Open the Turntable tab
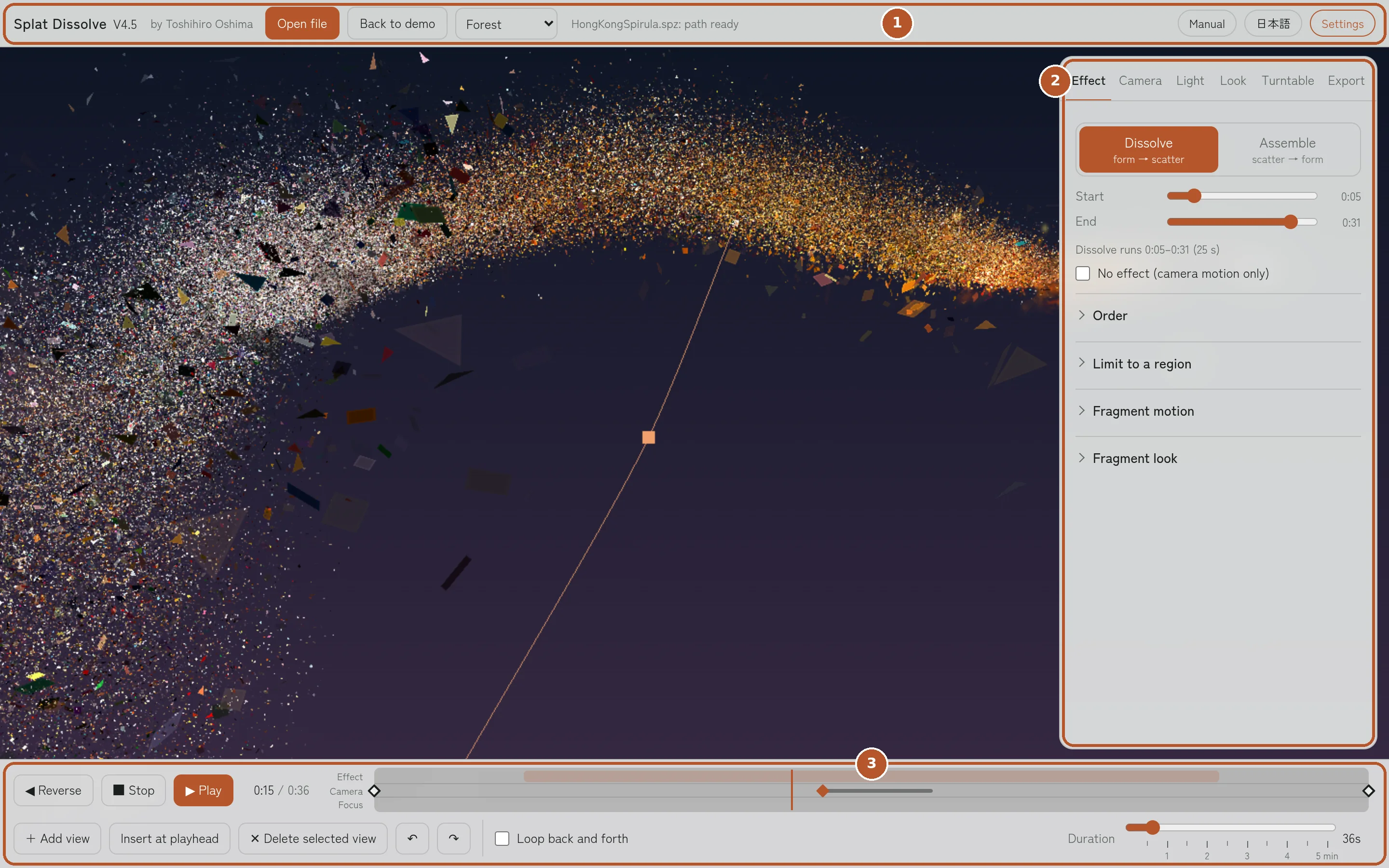 pyautogui.click(x=1287, y=81)
